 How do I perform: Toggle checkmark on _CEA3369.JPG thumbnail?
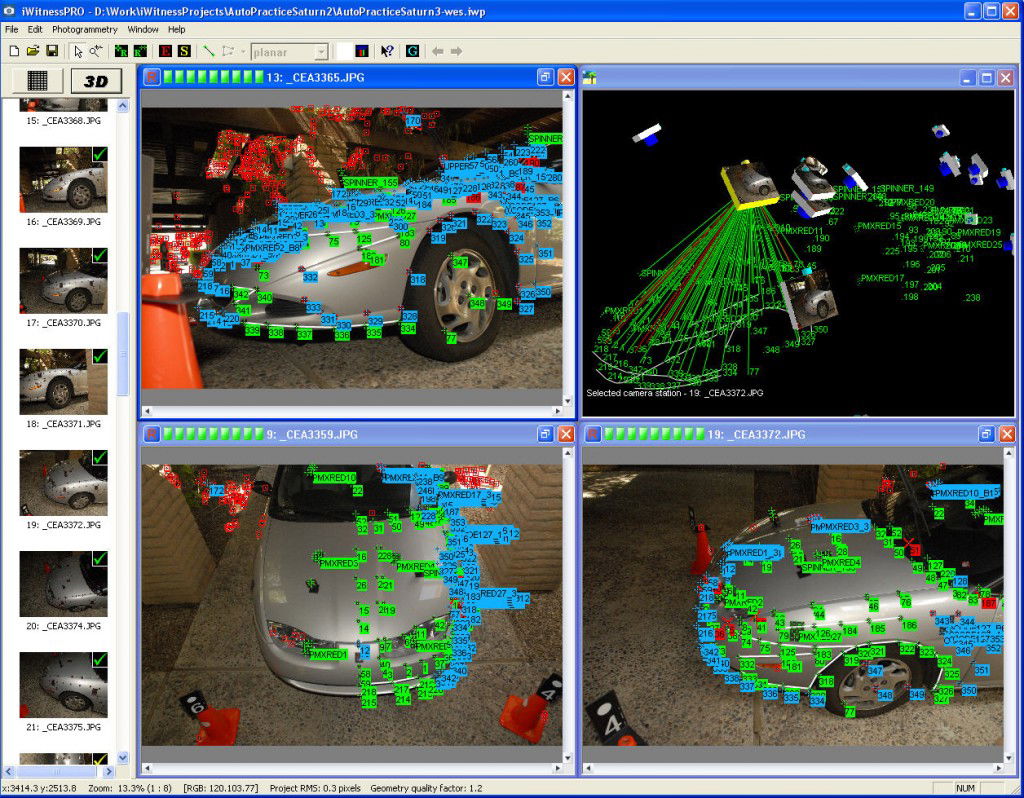pyautogui.click(x=100, y=155)
